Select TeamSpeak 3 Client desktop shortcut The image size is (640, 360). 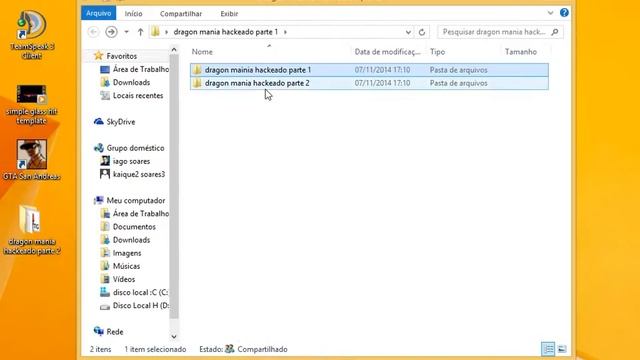(x=32, y=35)
